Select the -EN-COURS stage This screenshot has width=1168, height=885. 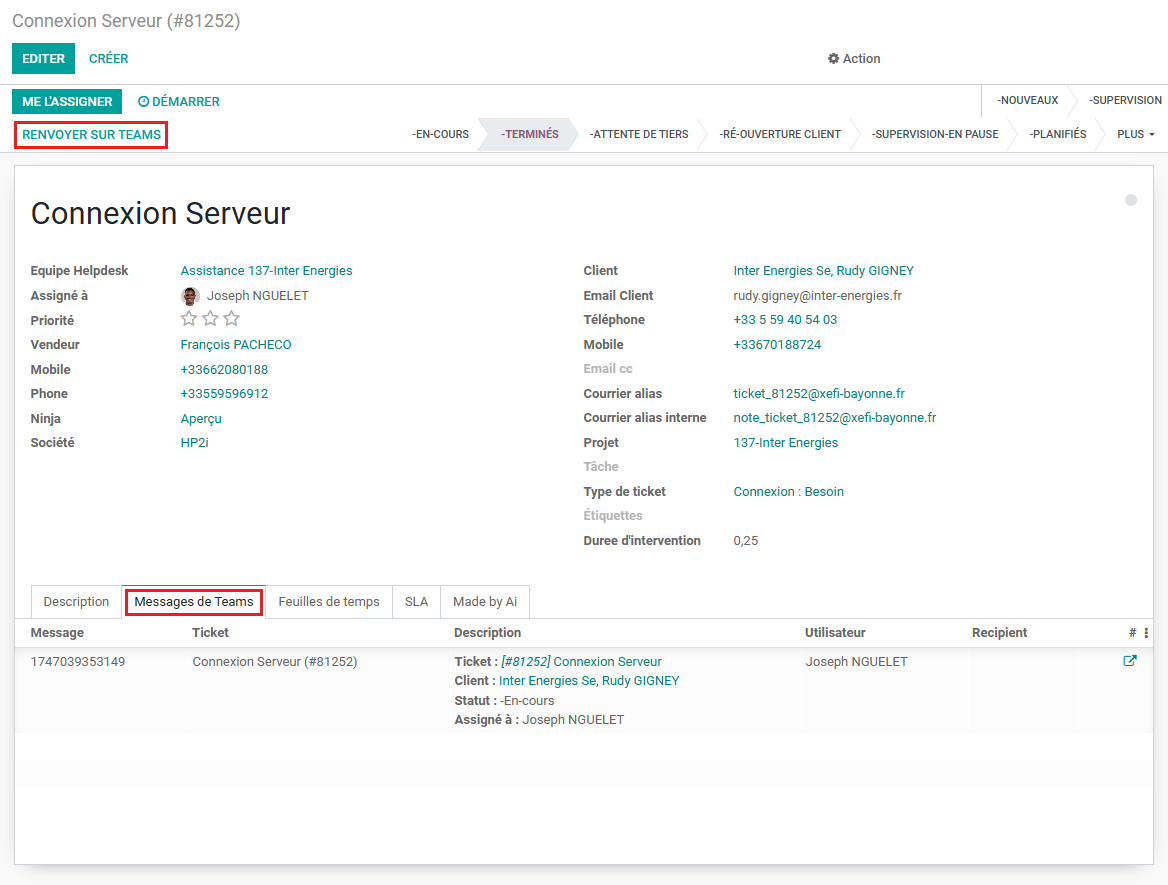point(440,135)
